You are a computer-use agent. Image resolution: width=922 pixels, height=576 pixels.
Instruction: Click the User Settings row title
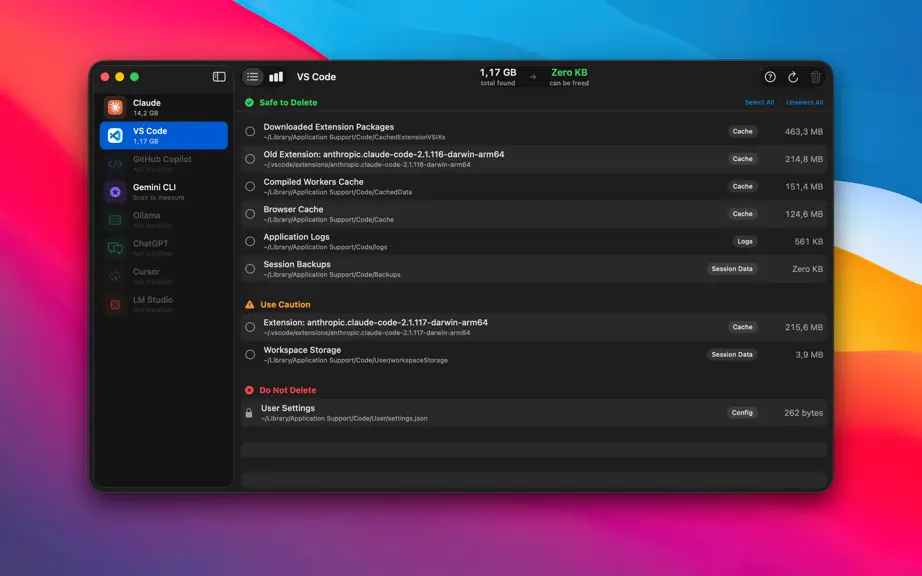[288, 408]
